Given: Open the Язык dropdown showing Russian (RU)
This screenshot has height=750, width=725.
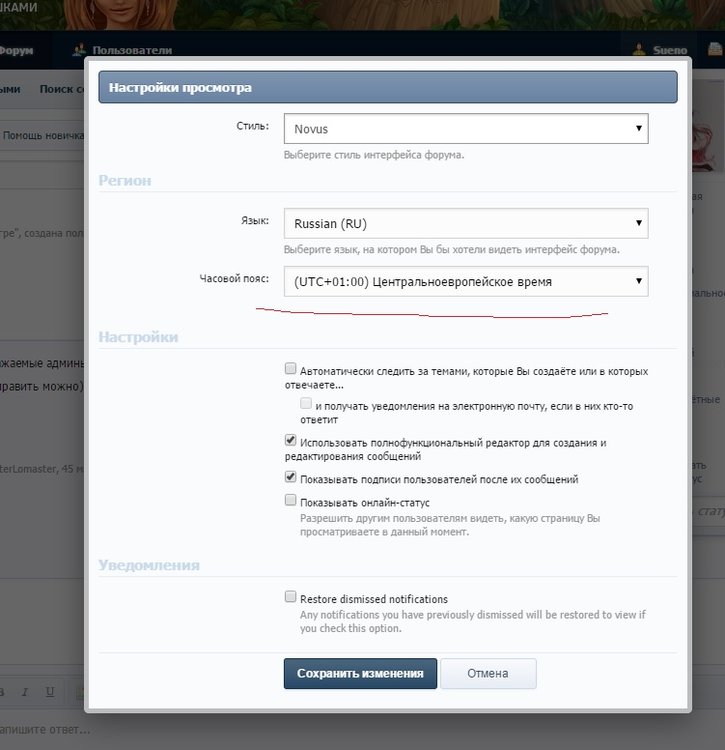Looking at the screenshot, I should click(x=465, y=223).
